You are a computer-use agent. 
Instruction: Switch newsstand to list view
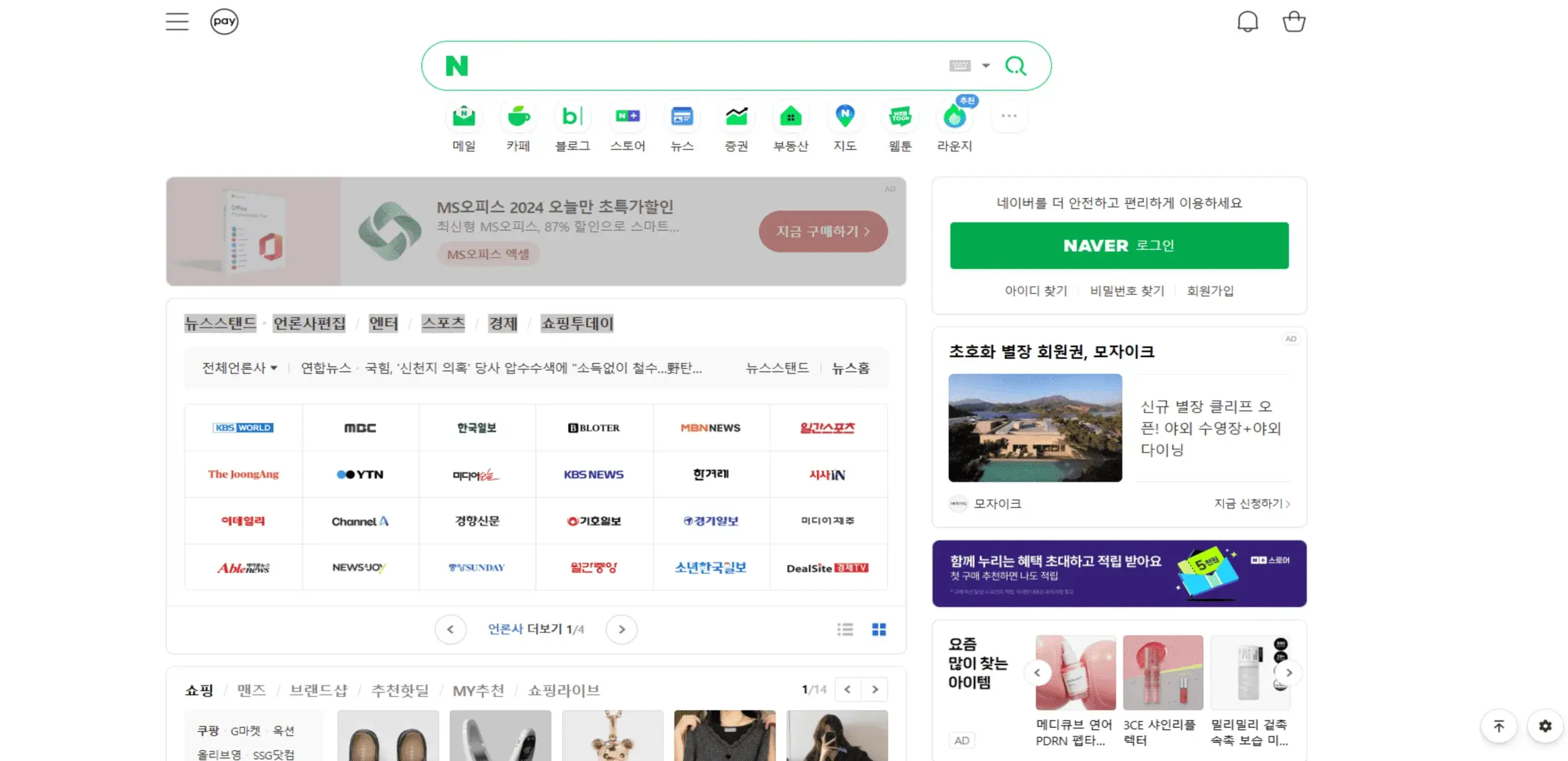845,630
